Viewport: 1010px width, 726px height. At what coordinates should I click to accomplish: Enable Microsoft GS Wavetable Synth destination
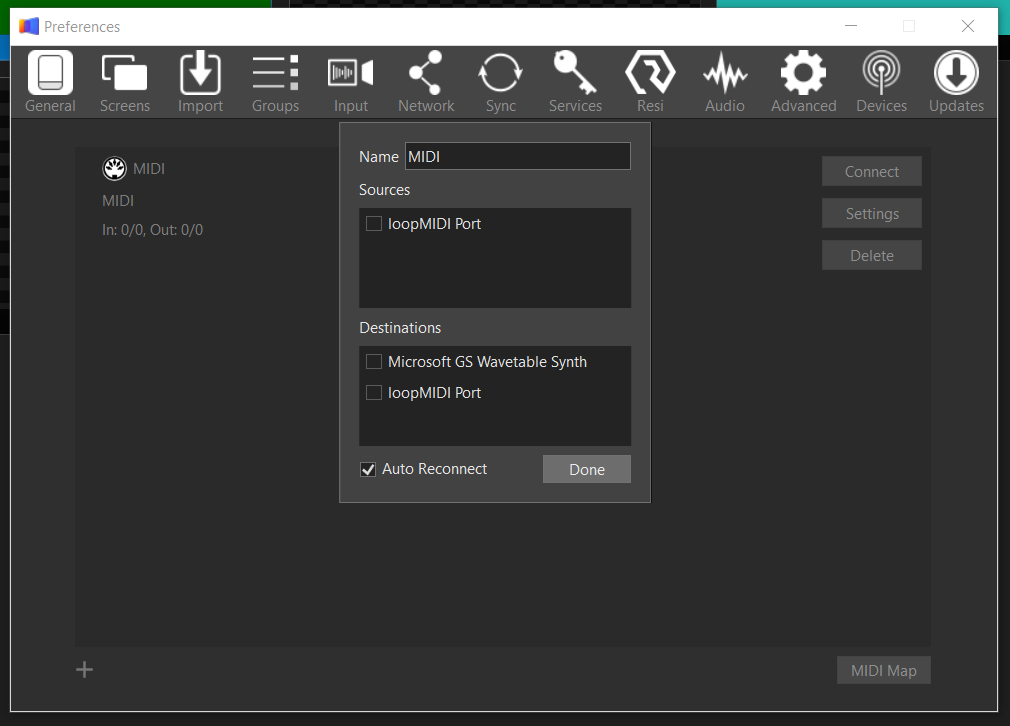tap(374, 361)
